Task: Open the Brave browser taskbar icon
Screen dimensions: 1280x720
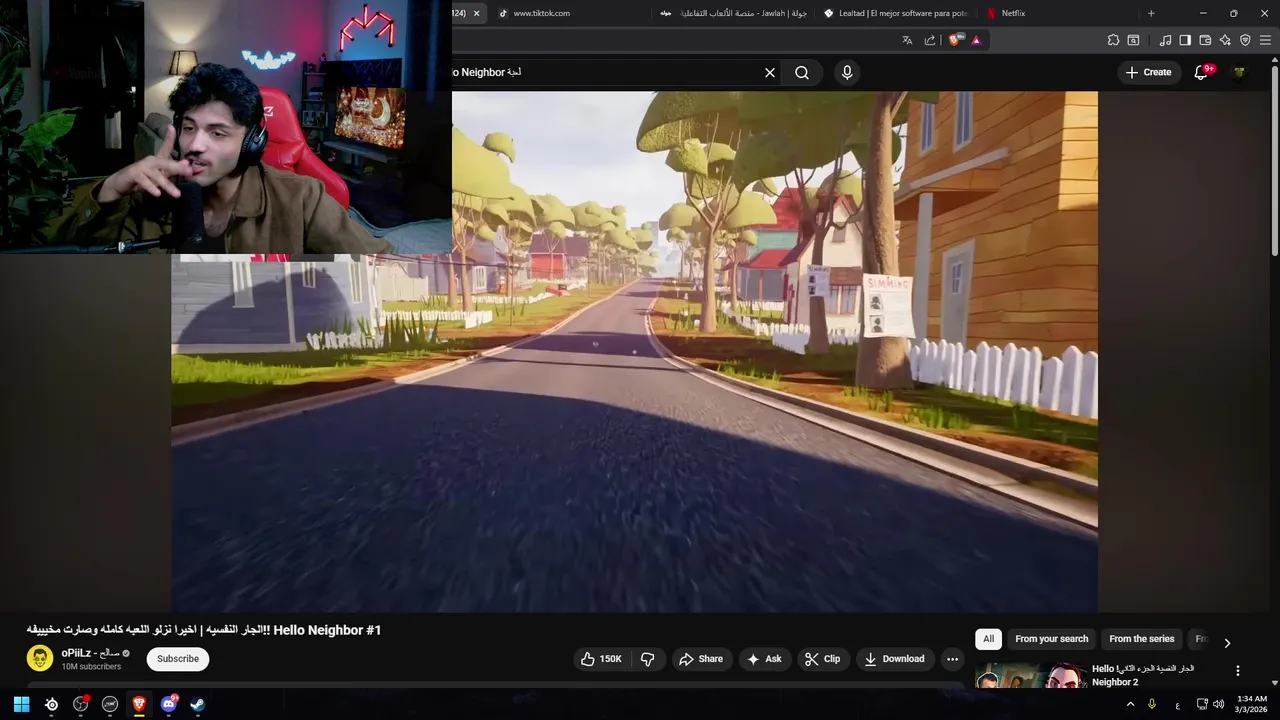Action: click(139, 704)
